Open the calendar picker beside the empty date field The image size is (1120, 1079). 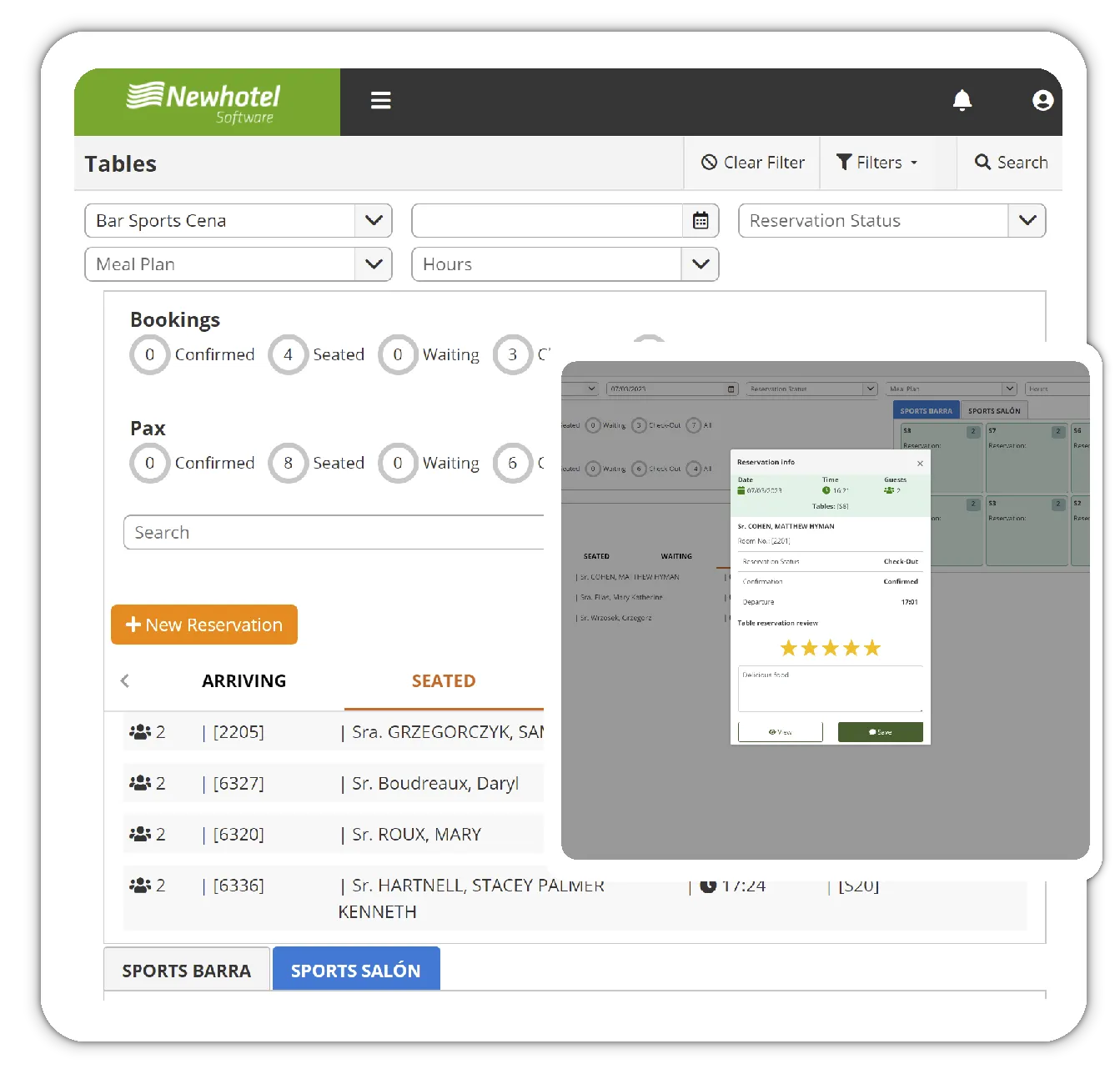click(701, 221)
